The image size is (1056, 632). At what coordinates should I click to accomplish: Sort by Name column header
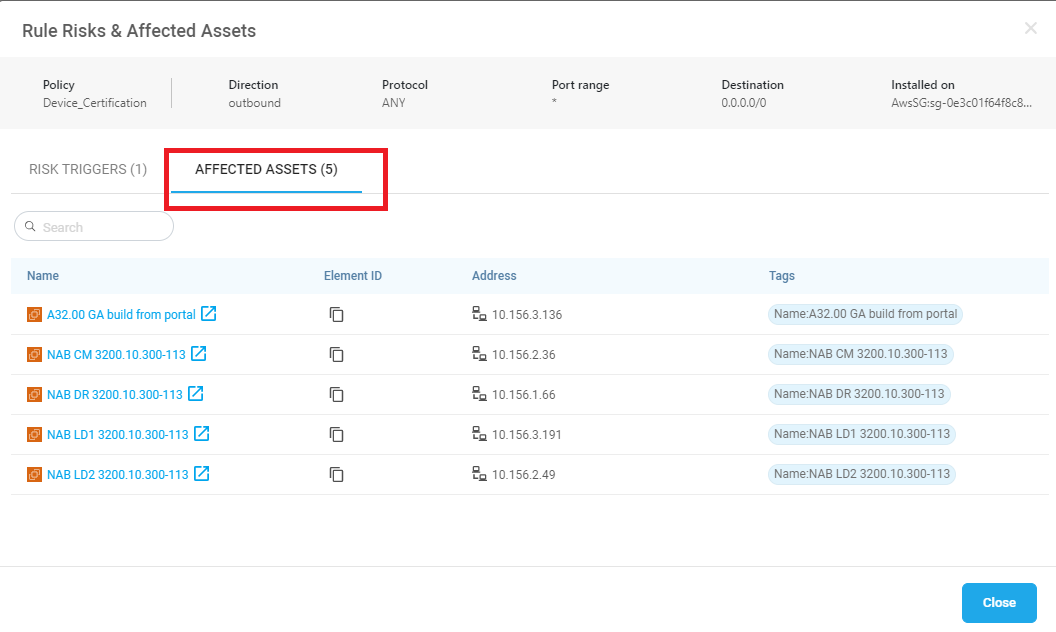pyautogui.click(x=42, y=276)
